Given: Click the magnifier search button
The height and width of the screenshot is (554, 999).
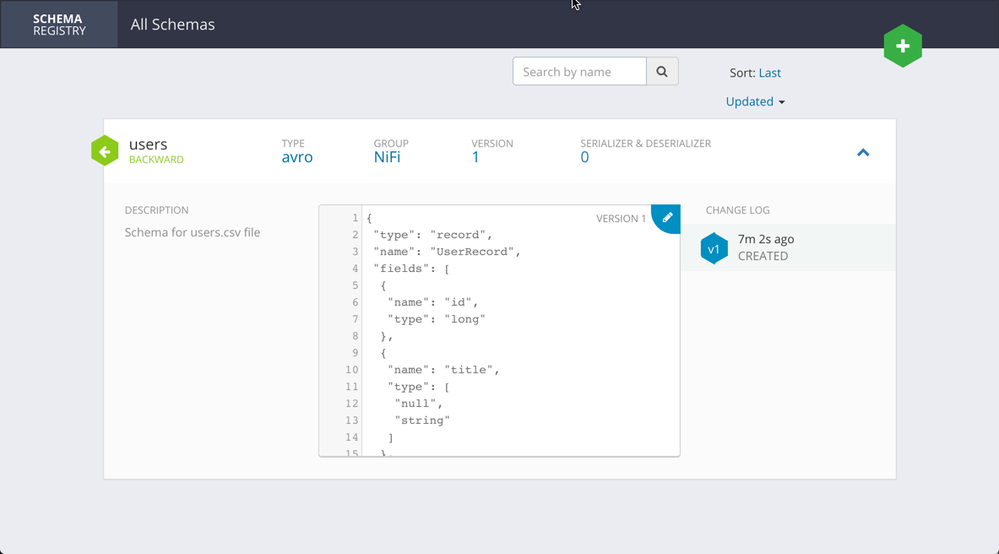Looking at the screenshot, I should pos(662,71).
